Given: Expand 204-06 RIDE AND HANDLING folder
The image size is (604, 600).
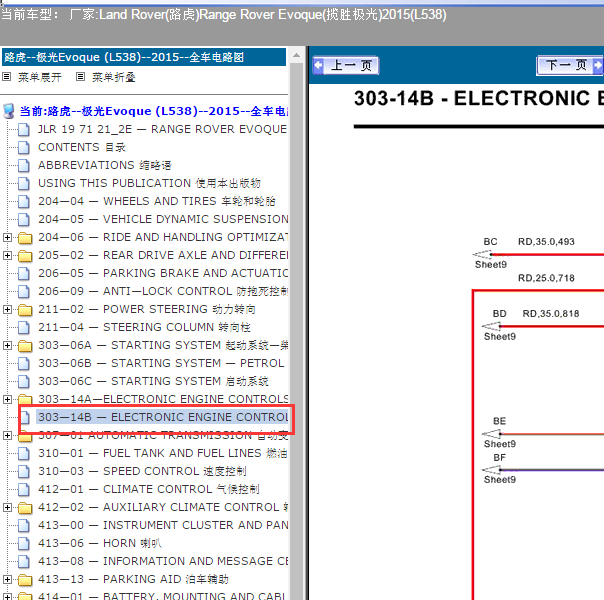Looking at the screenshot, I should point(7,237).
